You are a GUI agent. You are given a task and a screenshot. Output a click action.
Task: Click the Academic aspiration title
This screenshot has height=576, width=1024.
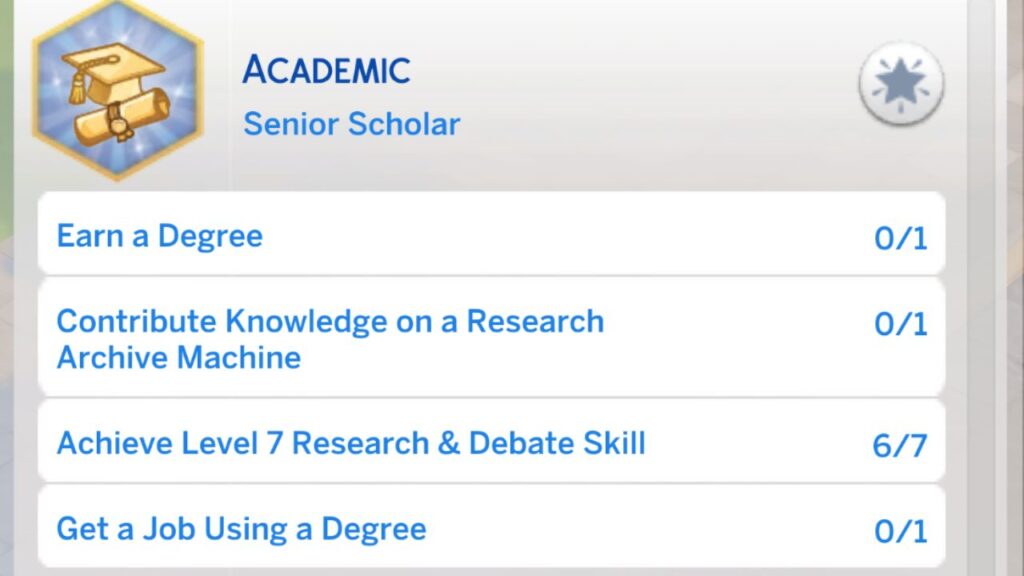[327, 68]
